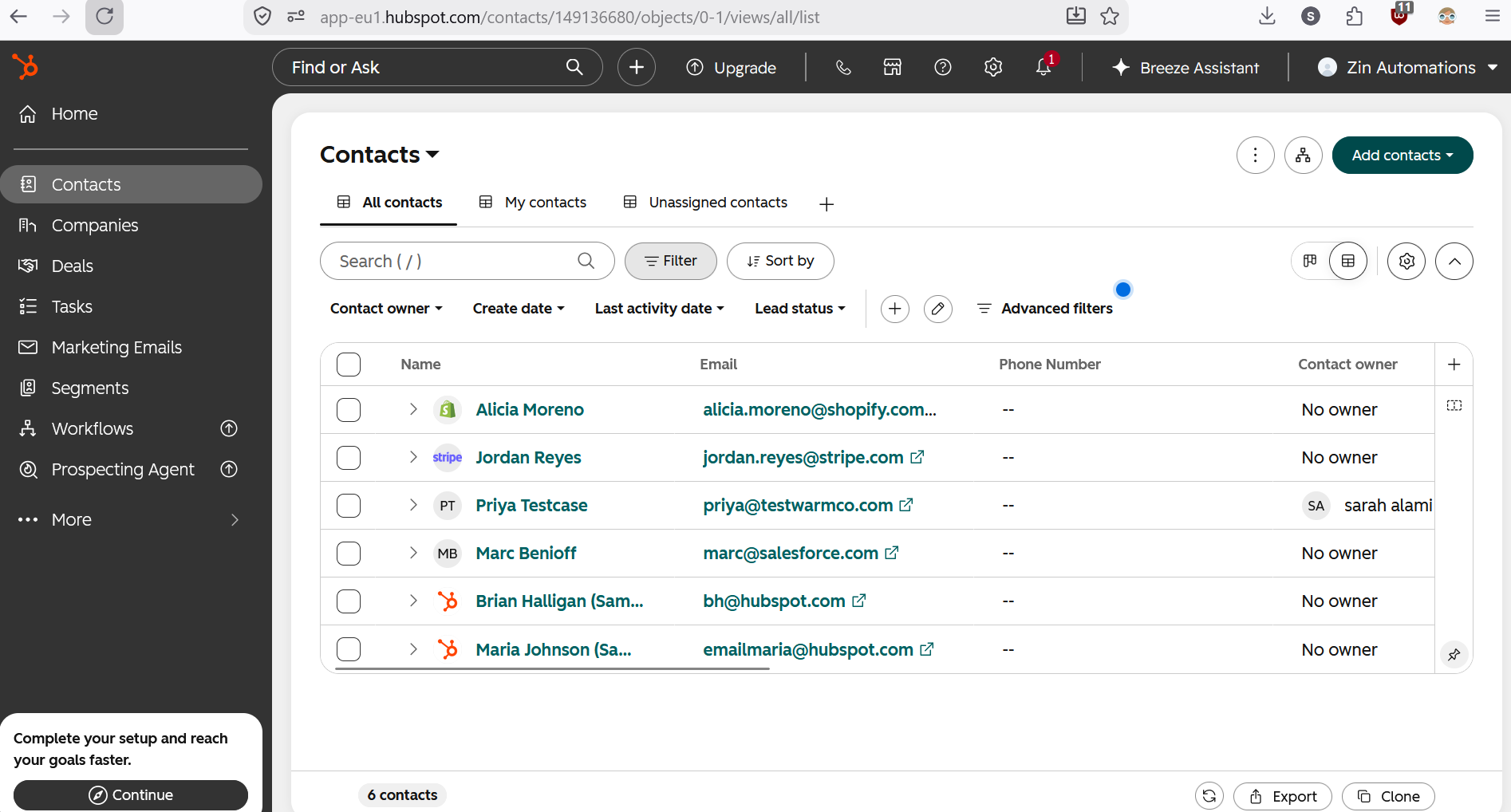Viewport: 1511px width, 812px height.
Task: Open the notifications bell
Action: click(1043, 68)
